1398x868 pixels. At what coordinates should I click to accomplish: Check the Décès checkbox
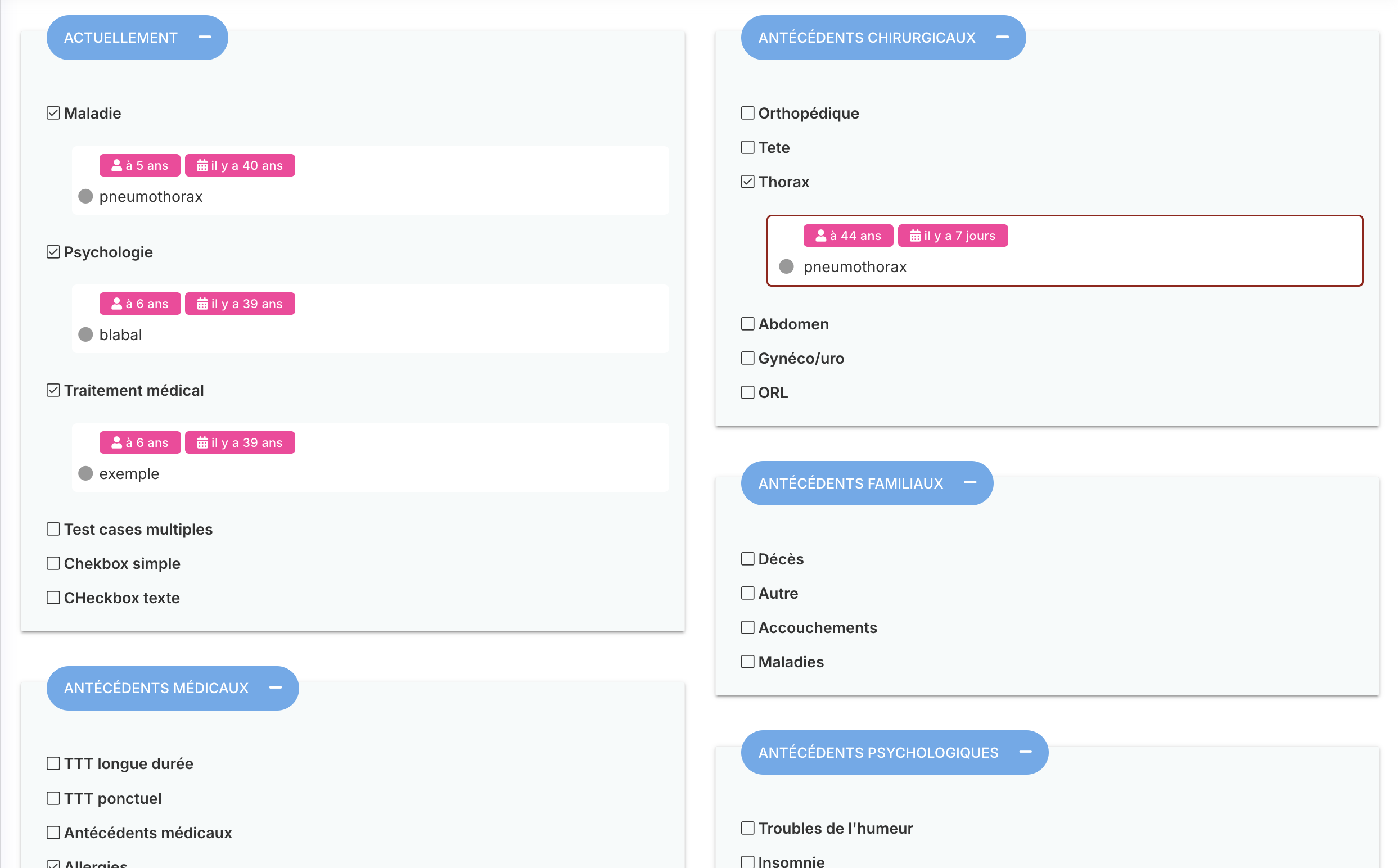click(x=747, y=559)
